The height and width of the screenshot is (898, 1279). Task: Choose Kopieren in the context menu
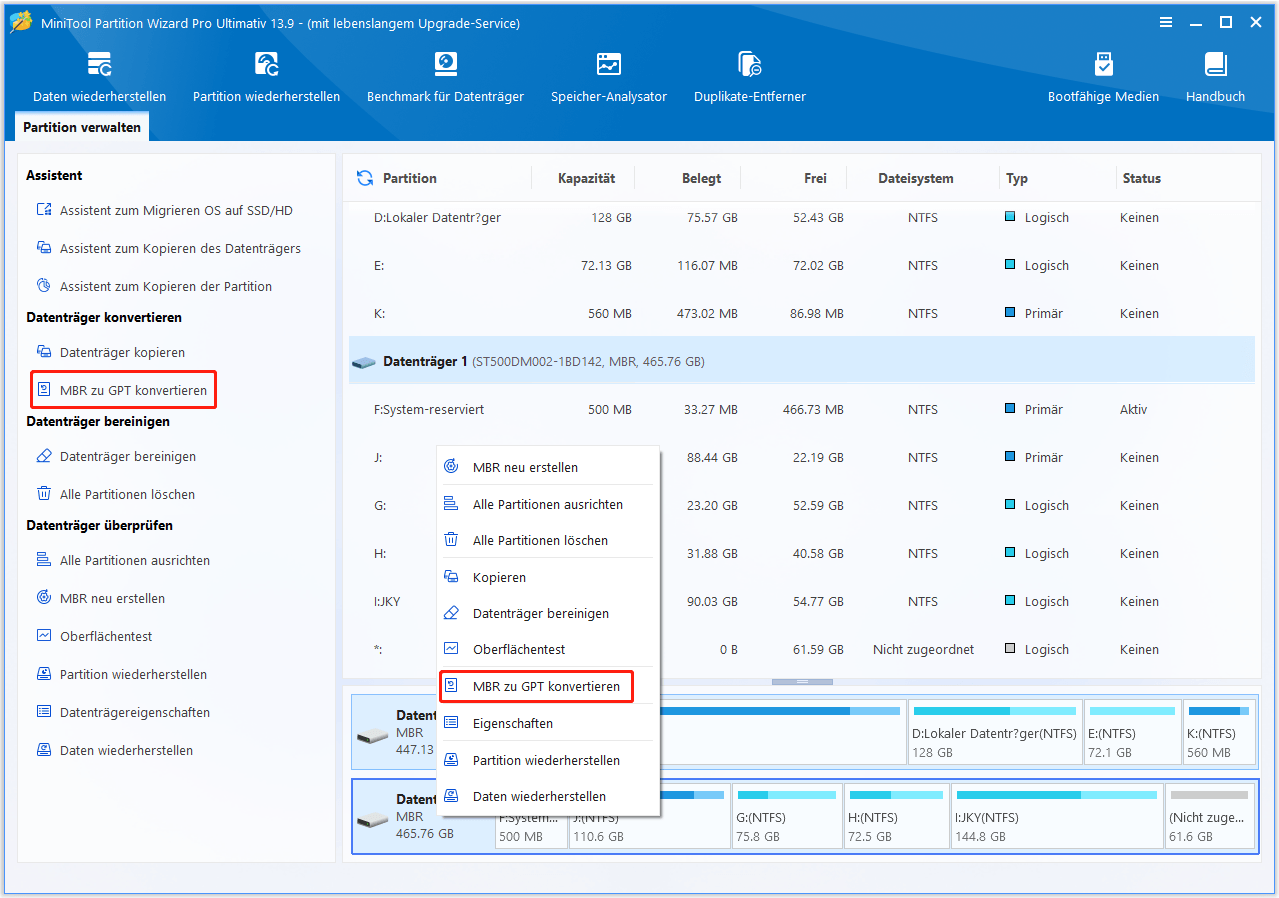tap(548, 578)
